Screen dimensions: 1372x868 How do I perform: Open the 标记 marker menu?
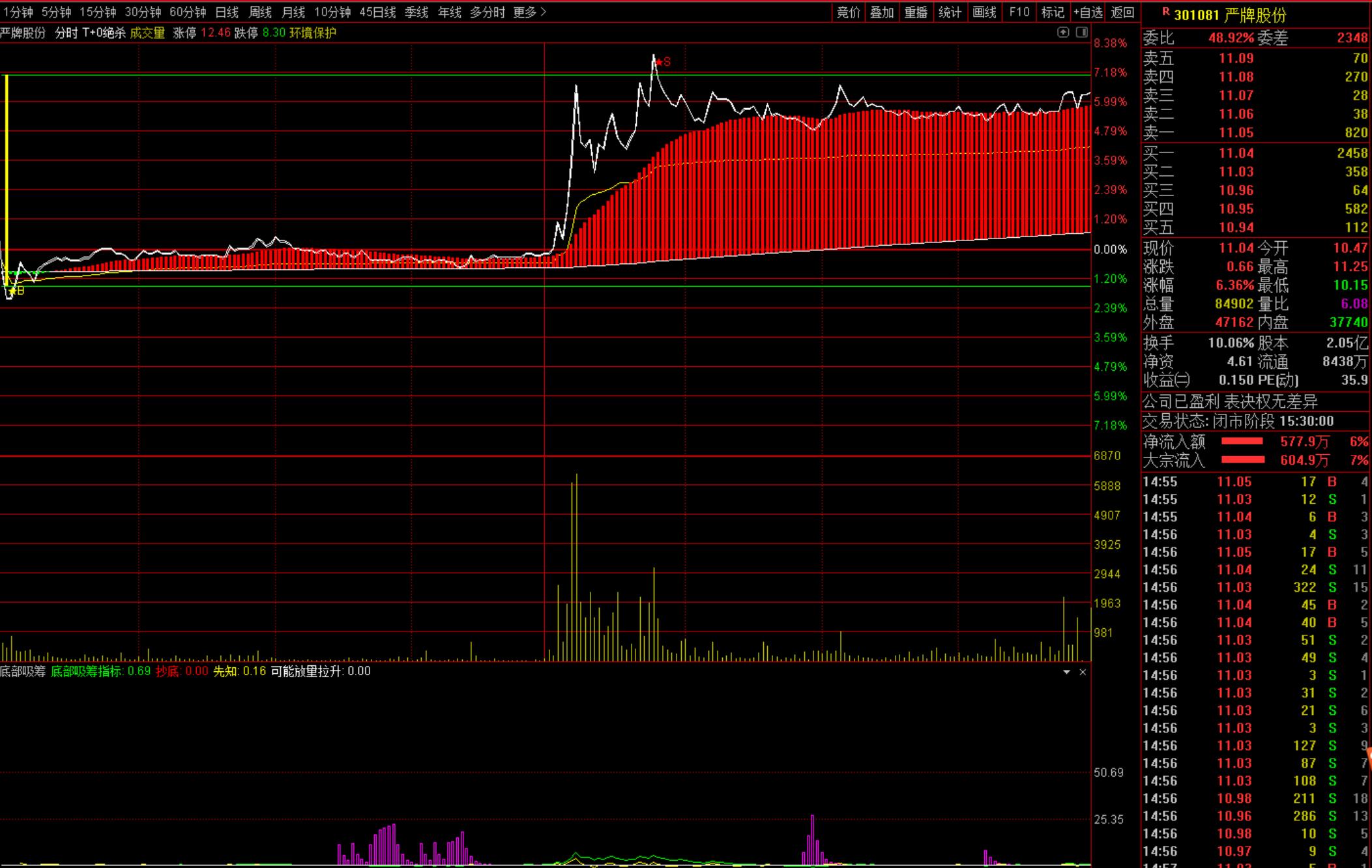(x=1053, y=12)
